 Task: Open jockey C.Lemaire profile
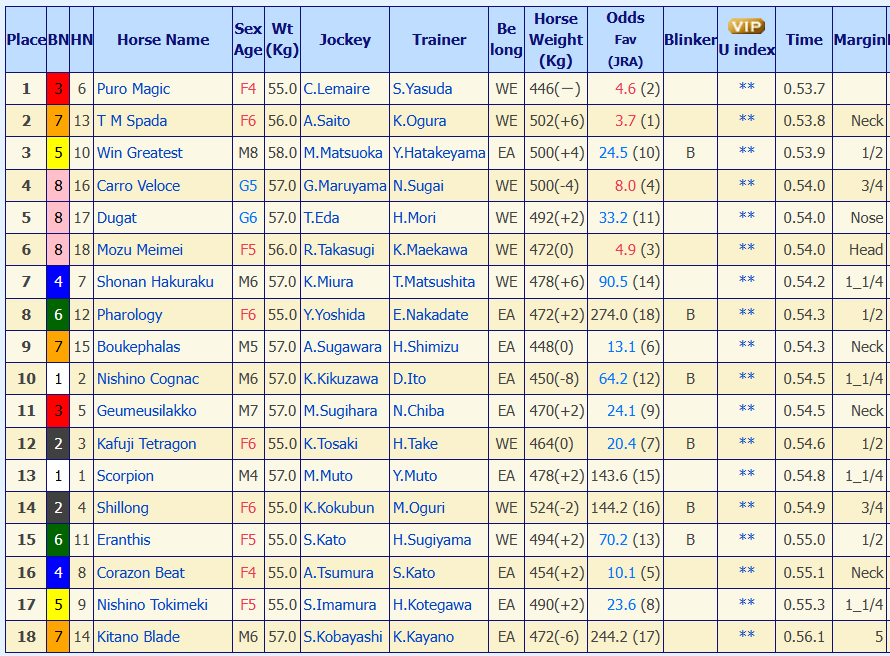pos(336,89)
